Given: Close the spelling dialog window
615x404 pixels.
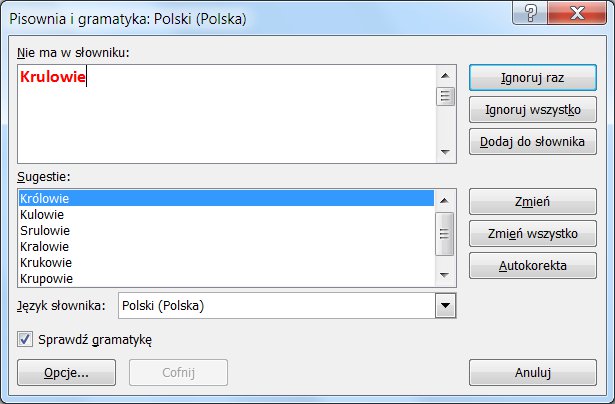Looking at the screenshot, I should (x=577, y=13).
